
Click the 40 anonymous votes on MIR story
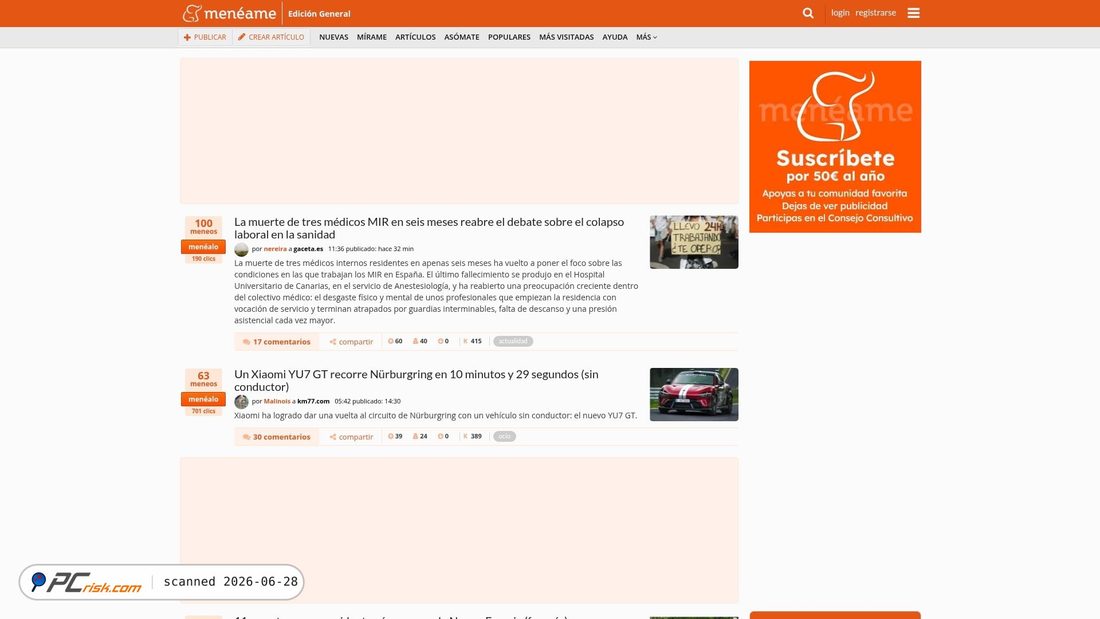420,341
